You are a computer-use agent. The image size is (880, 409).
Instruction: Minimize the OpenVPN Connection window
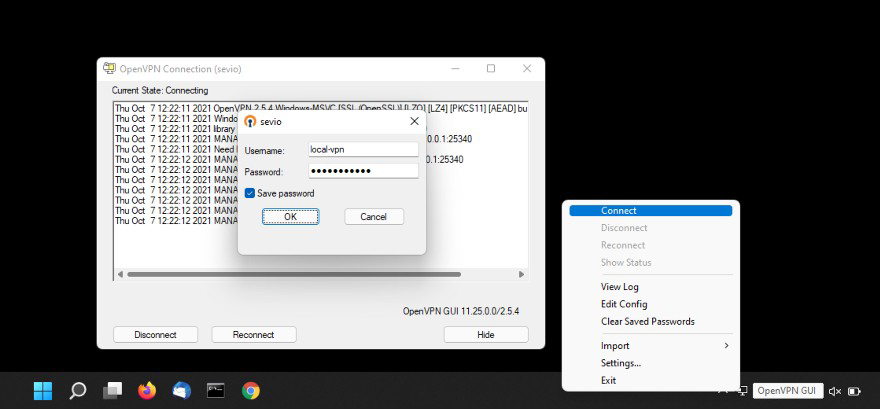[x=456, y=68]
